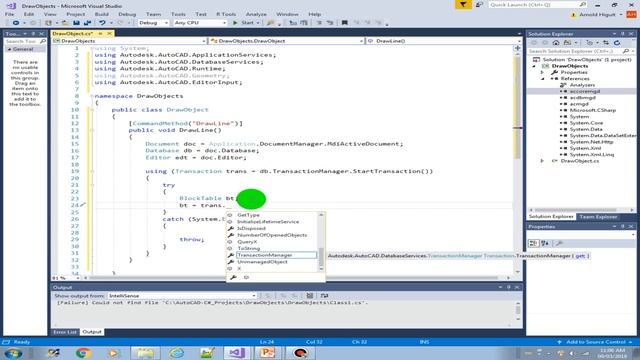Toggle the IntelliSense properties filter wrench icon
The width and height of the screenshot is (640, 360).
pyautogui.click(x=233, y=278)
